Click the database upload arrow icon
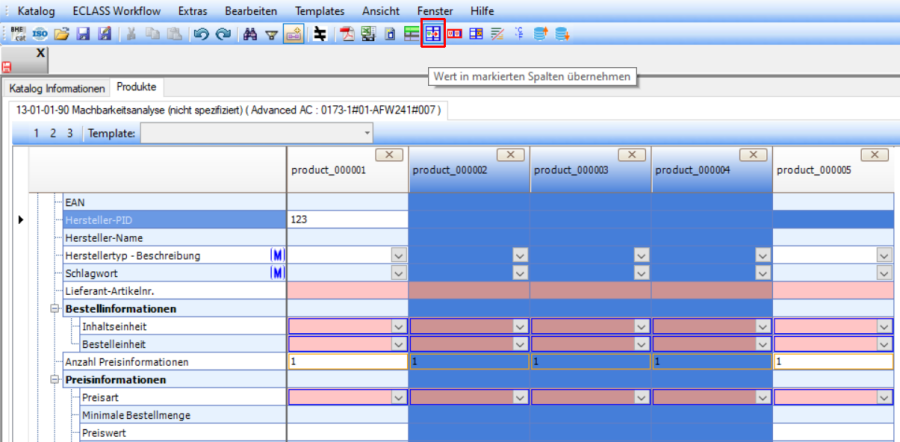 point(541,34)
